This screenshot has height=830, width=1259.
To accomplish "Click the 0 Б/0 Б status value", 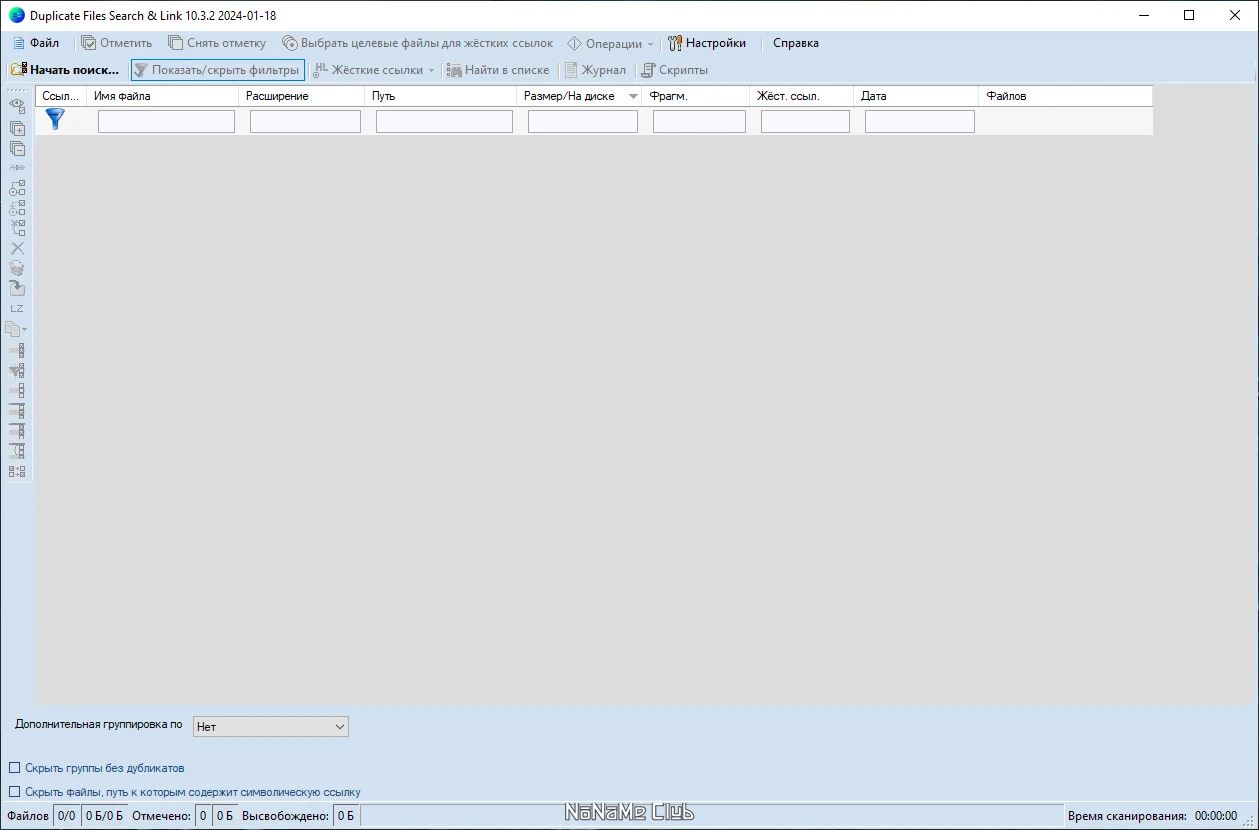I will 105,816.
